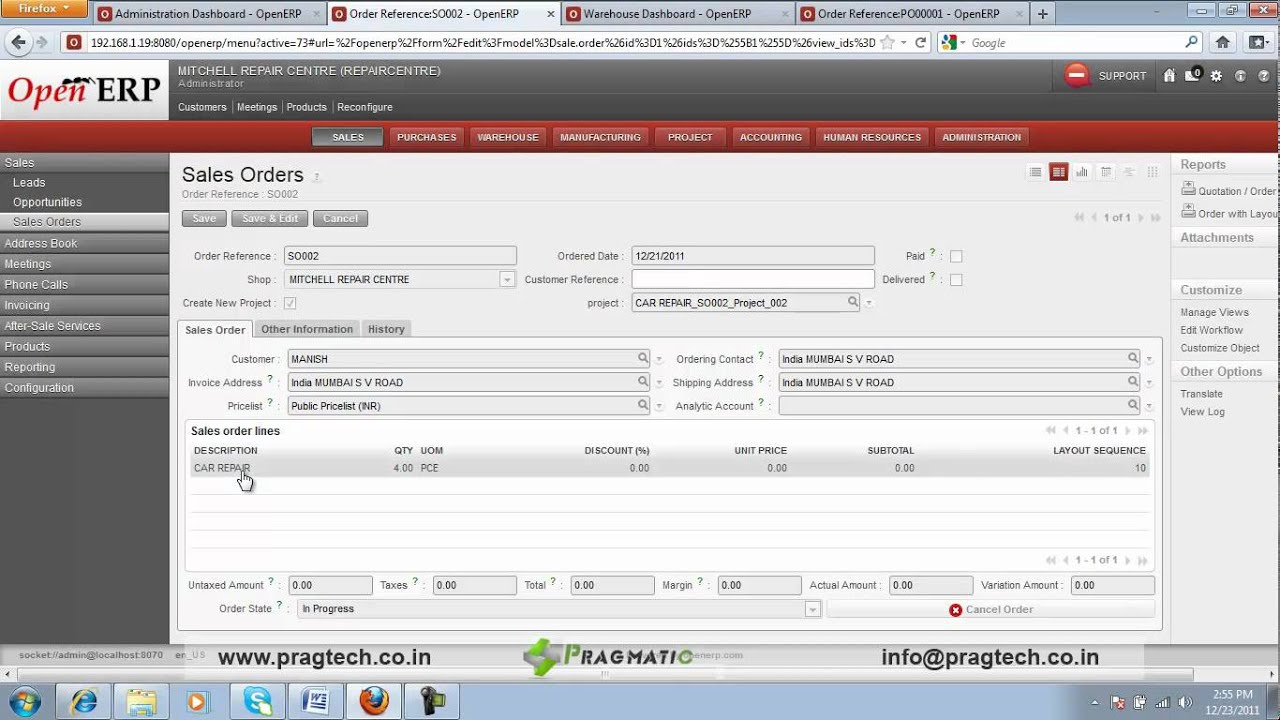Click the Save & Edit button
1280x720 pixels.
[270, 218]
